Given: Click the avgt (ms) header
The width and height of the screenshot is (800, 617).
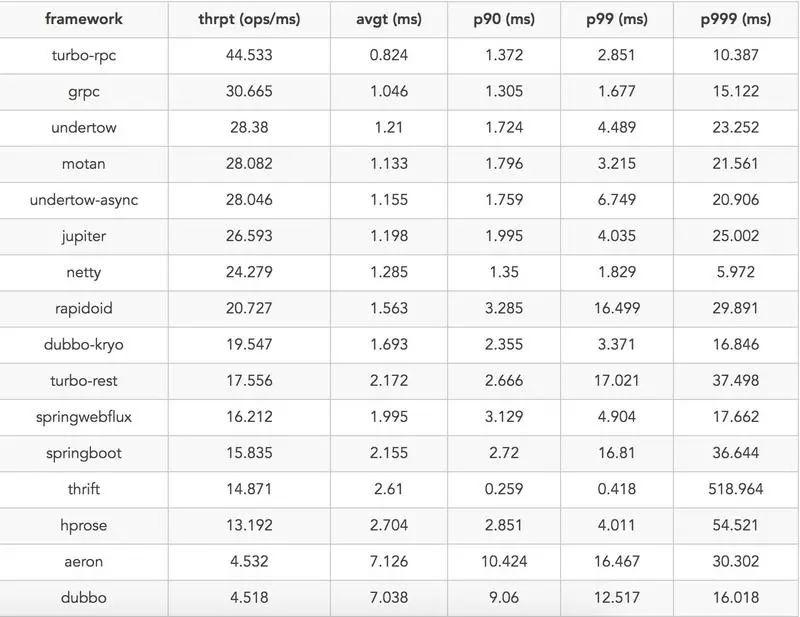Looking at the screenshot, I should point(389,19).
